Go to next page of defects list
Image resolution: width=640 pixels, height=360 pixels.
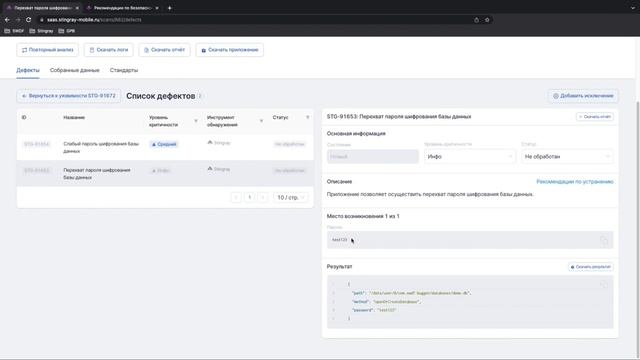pyautogui.click(x=263, y=198)
